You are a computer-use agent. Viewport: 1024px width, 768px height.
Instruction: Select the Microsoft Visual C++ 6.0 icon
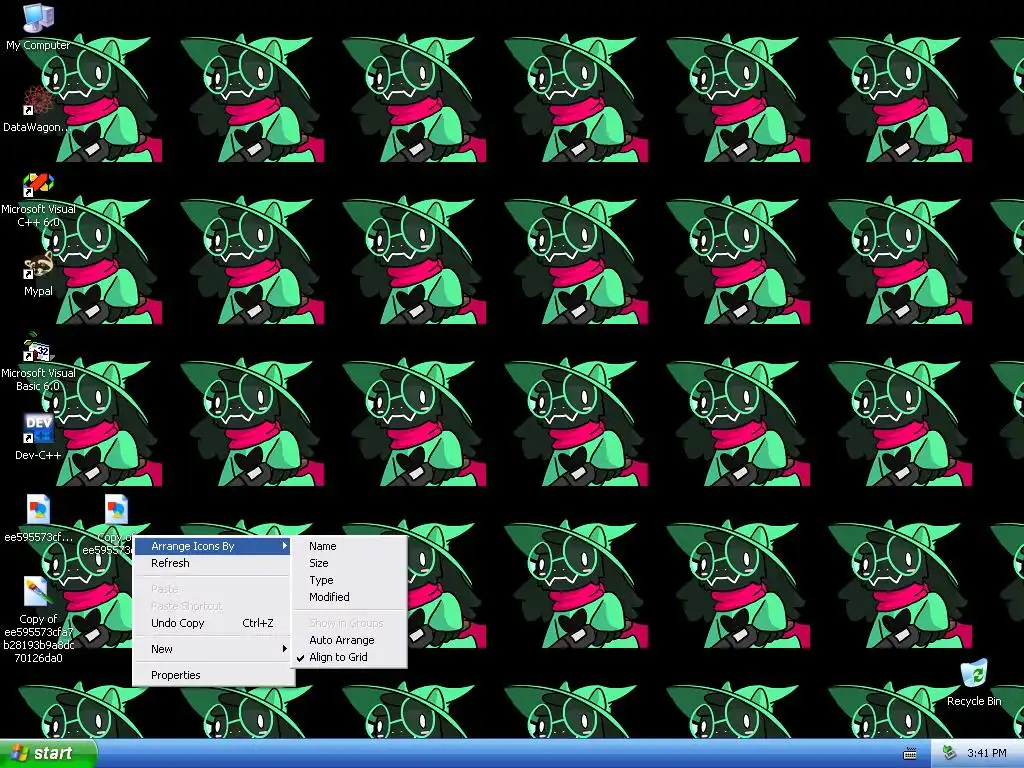pos(39,184)
